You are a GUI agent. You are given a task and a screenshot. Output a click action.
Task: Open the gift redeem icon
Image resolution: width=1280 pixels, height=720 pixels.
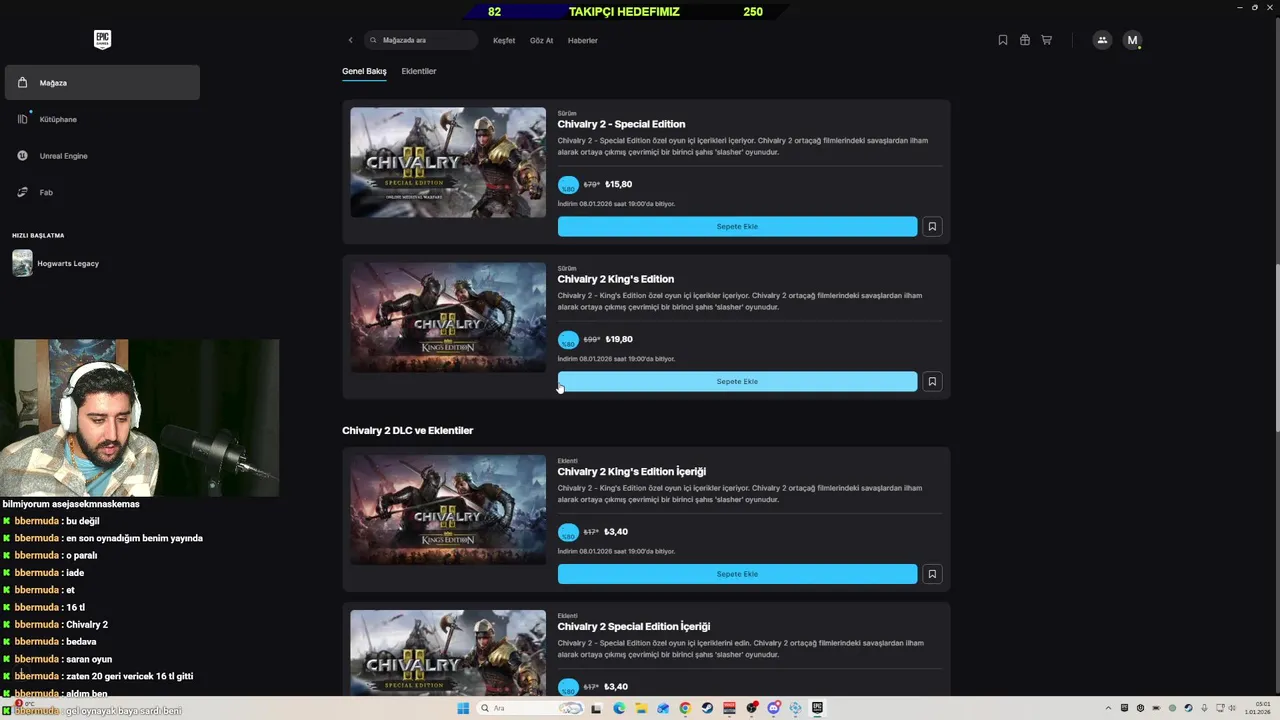(x=1025, y=40)
